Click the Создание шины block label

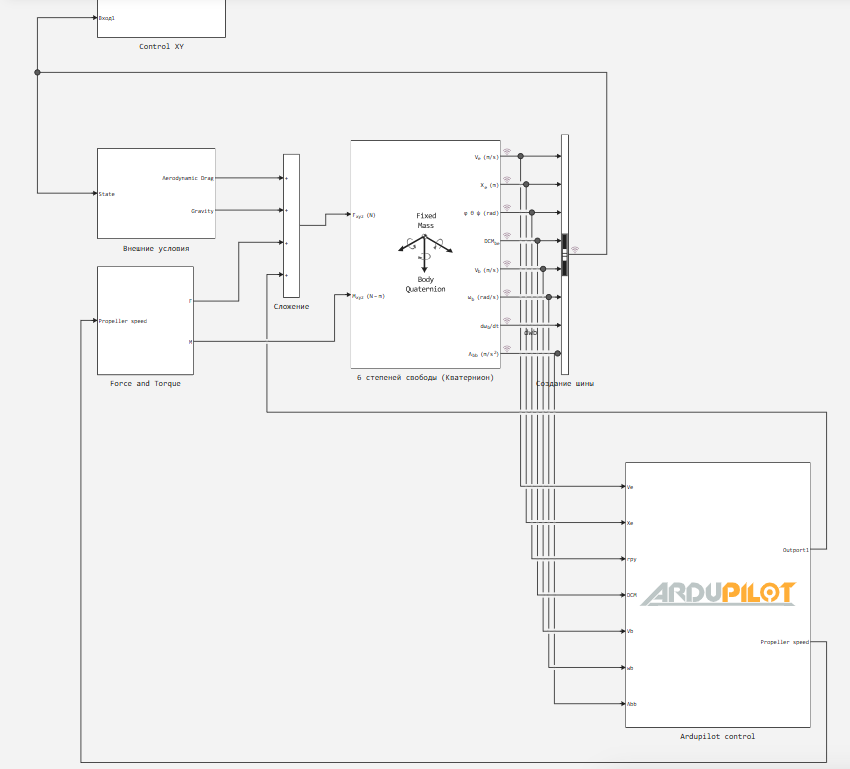(565, 384)
